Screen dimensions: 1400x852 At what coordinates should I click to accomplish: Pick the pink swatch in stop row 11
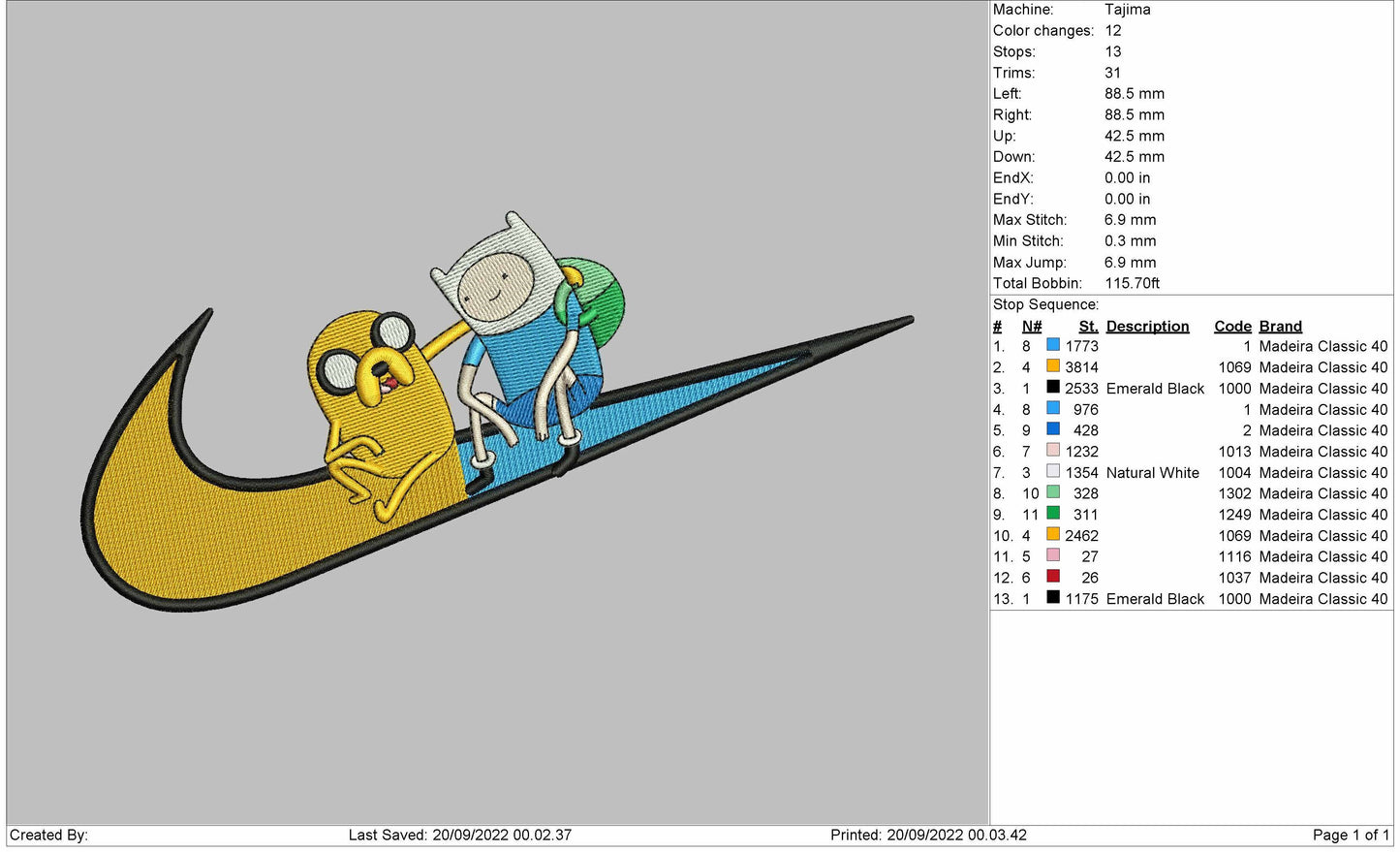1052,556
